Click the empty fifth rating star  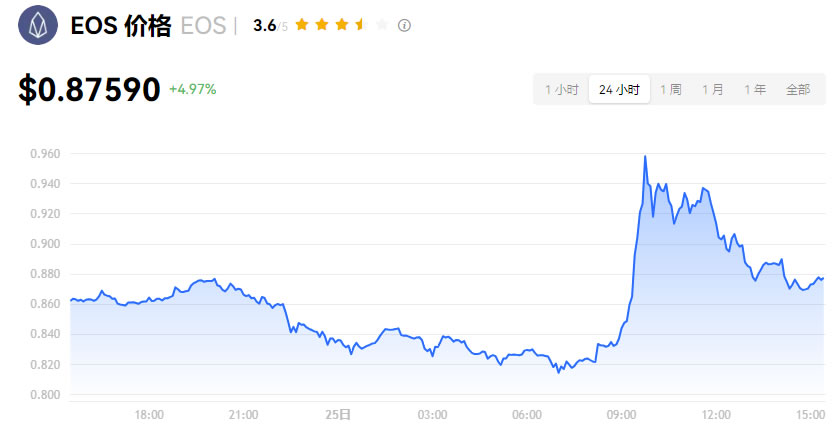(382, 25)
